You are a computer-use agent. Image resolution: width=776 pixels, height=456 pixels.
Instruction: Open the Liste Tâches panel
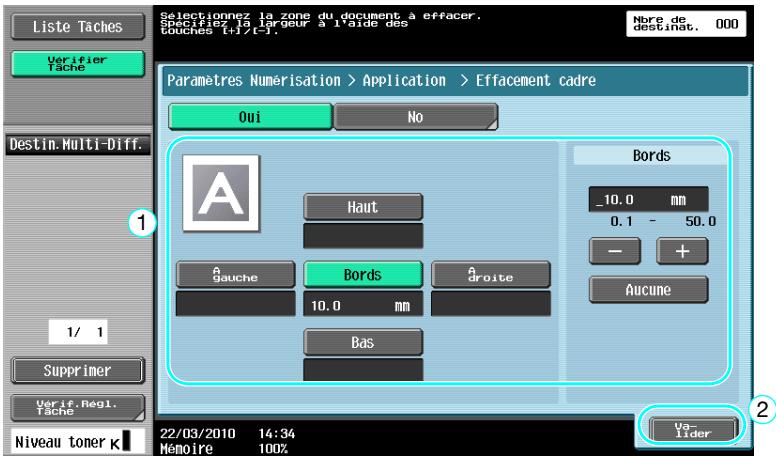tap(78, 27)
